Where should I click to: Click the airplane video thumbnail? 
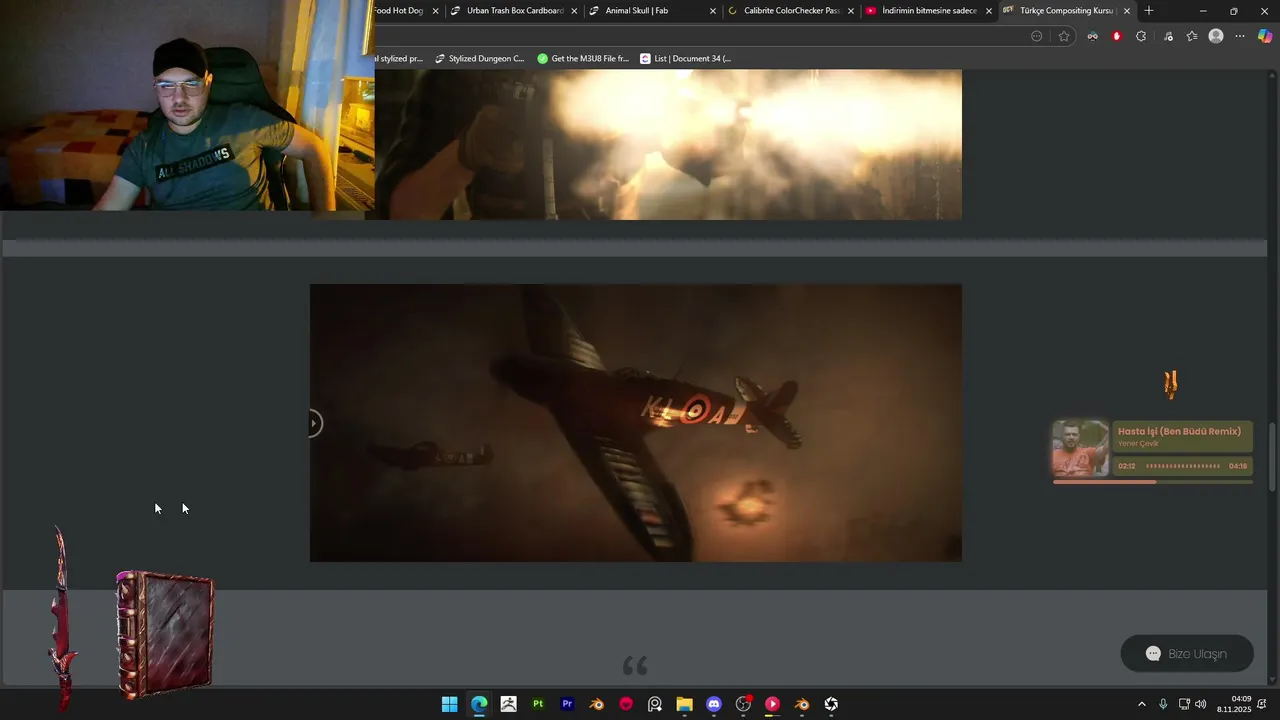click(636, 423)
